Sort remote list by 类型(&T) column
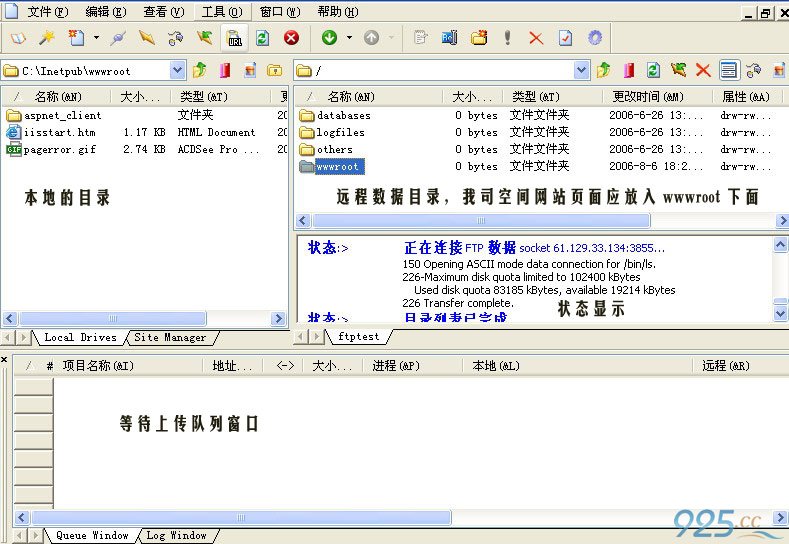Viewport: 789px width, 544px height. [553, 96]
